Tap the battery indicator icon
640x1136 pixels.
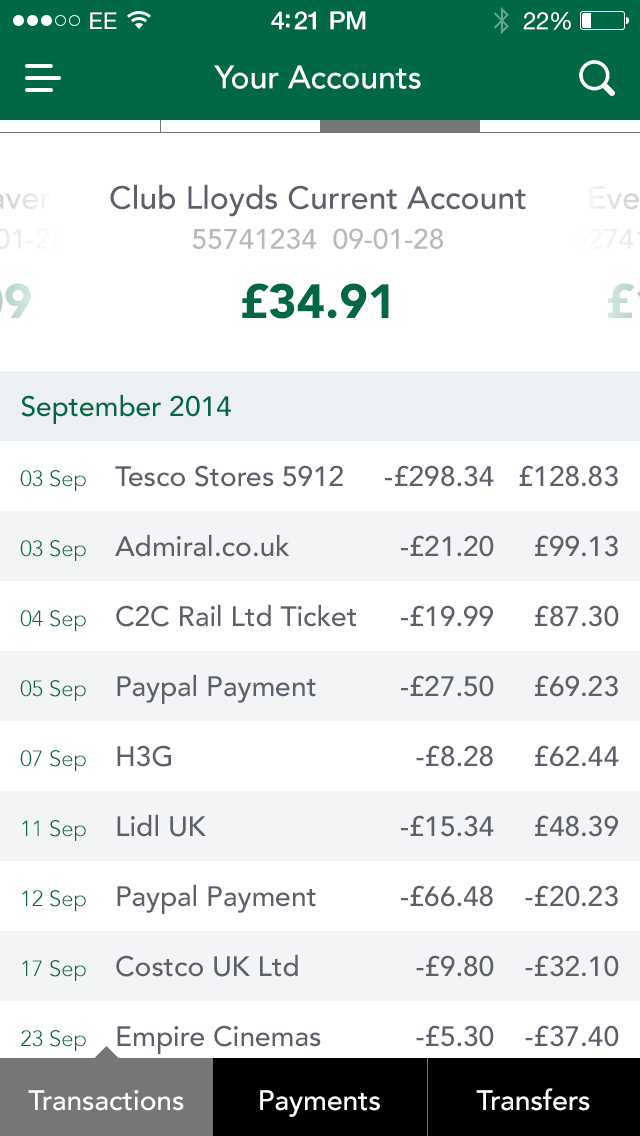click(601, 21)
